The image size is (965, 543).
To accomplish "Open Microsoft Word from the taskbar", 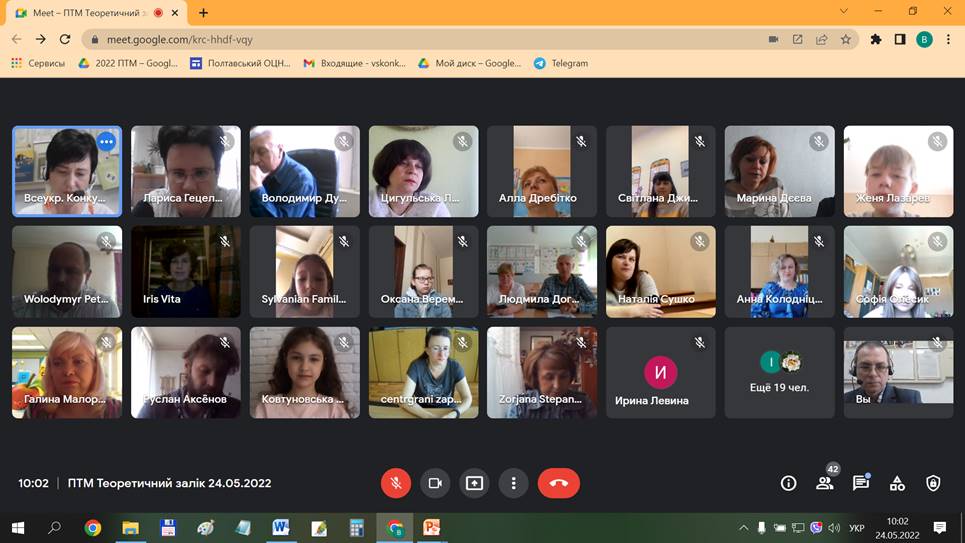I will [x=280, y=527].
